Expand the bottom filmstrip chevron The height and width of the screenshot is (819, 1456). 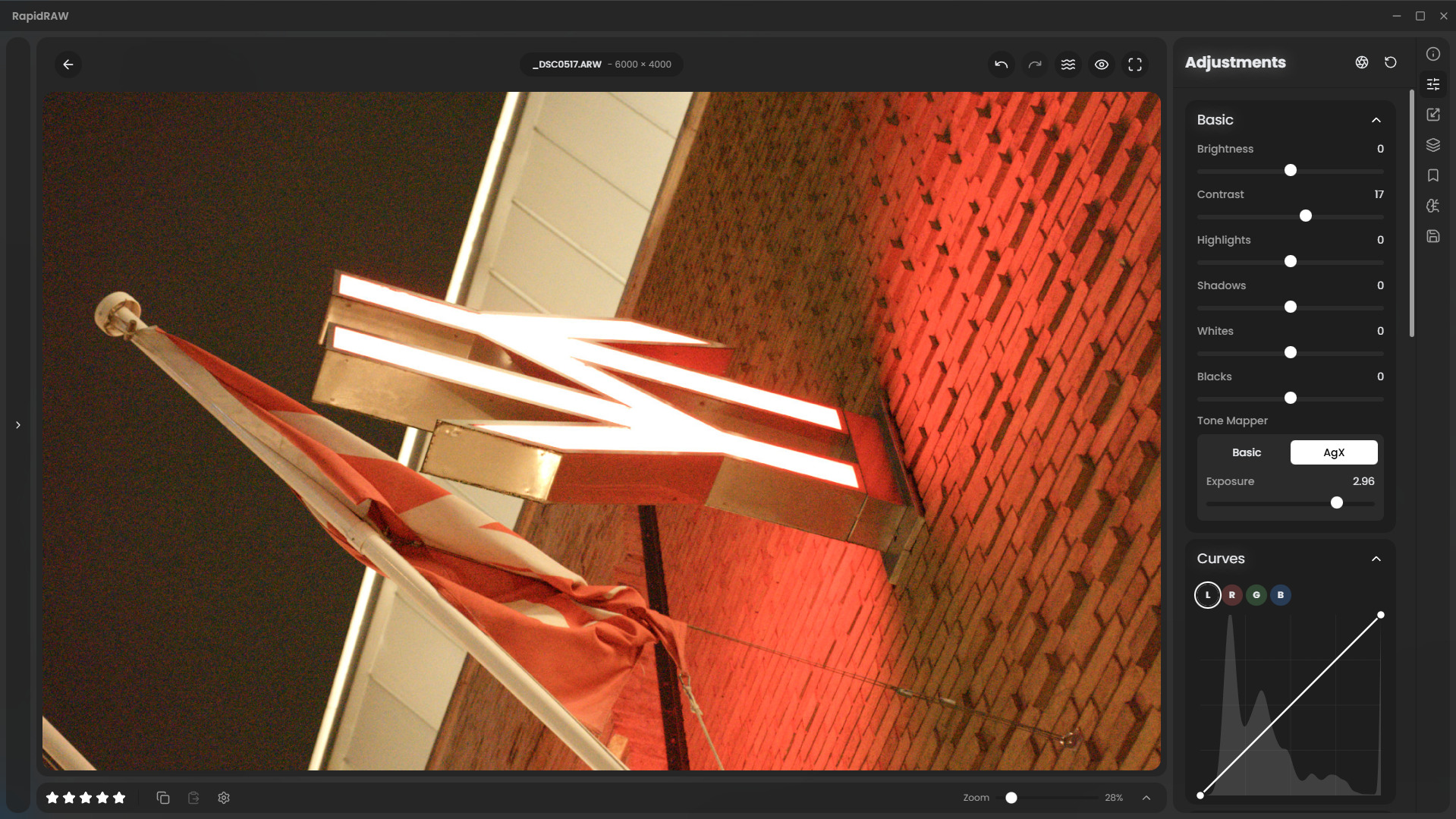1146,798
